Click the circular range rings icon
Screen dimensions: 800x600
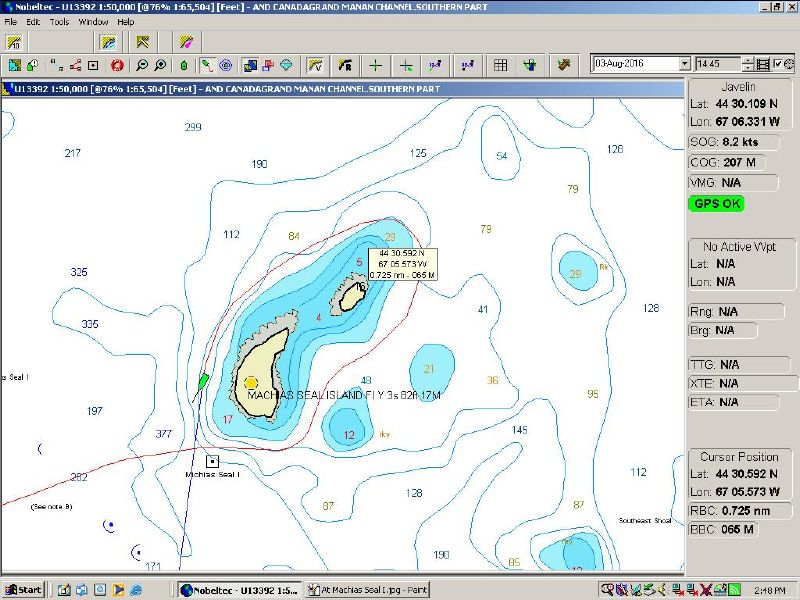[x=226, y=65]
